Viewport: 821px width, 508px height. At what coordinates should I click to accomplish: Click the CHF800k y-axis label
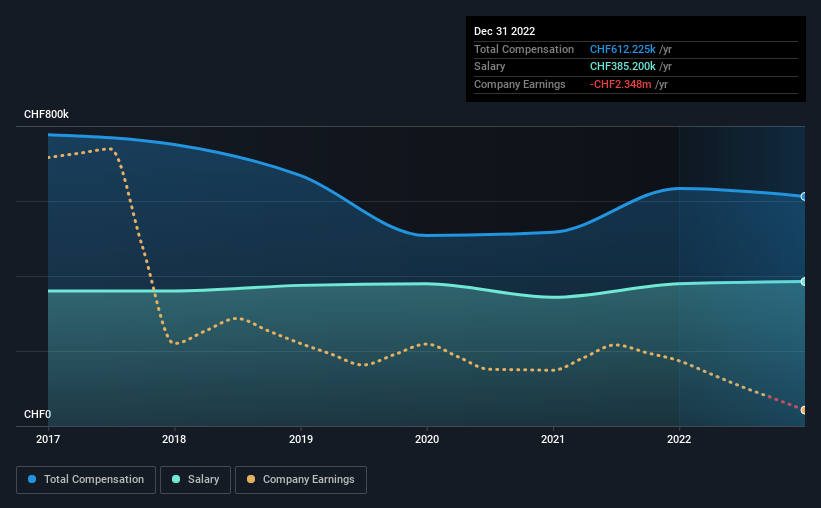pyautogui.click(x=46, y=114)
